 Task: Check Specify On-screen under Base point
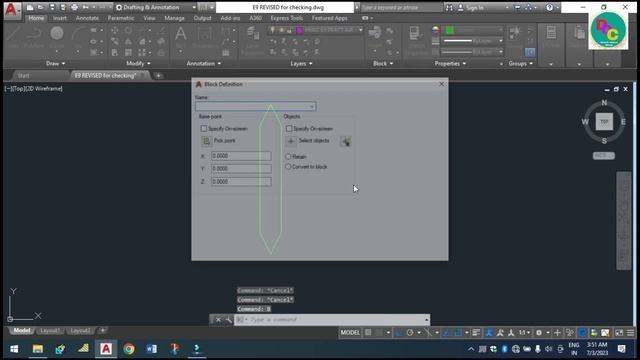point(204,129)
